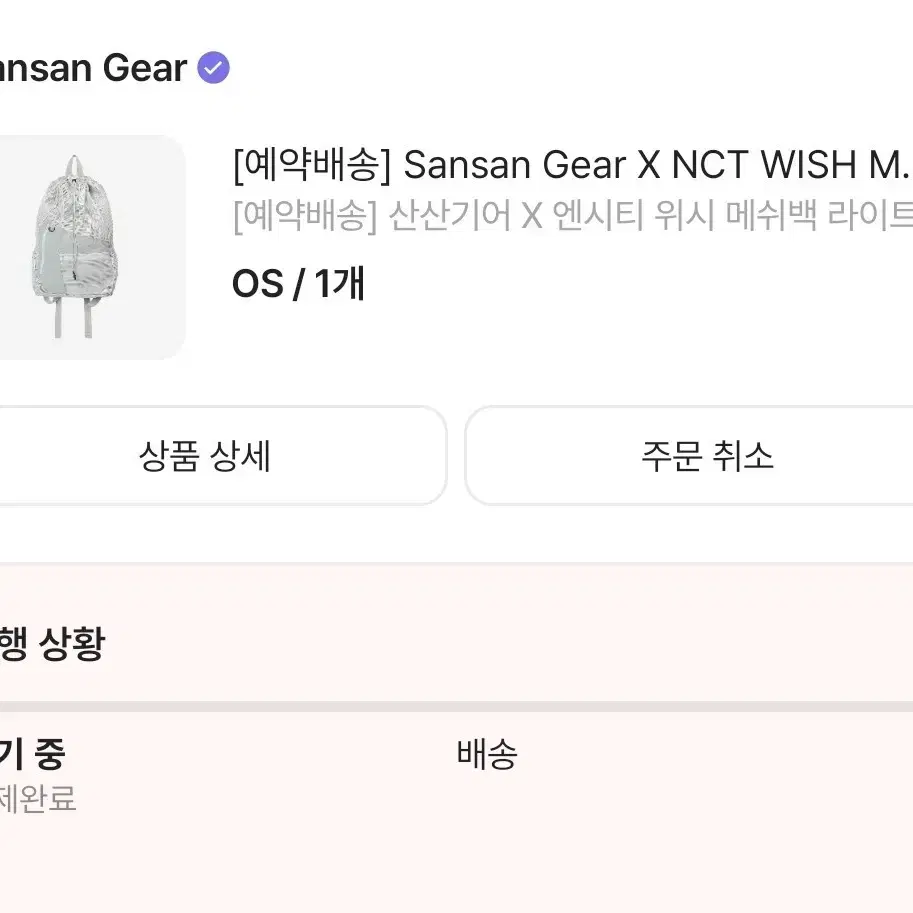Select the option text OS / 1개

[x=298, y=283]
